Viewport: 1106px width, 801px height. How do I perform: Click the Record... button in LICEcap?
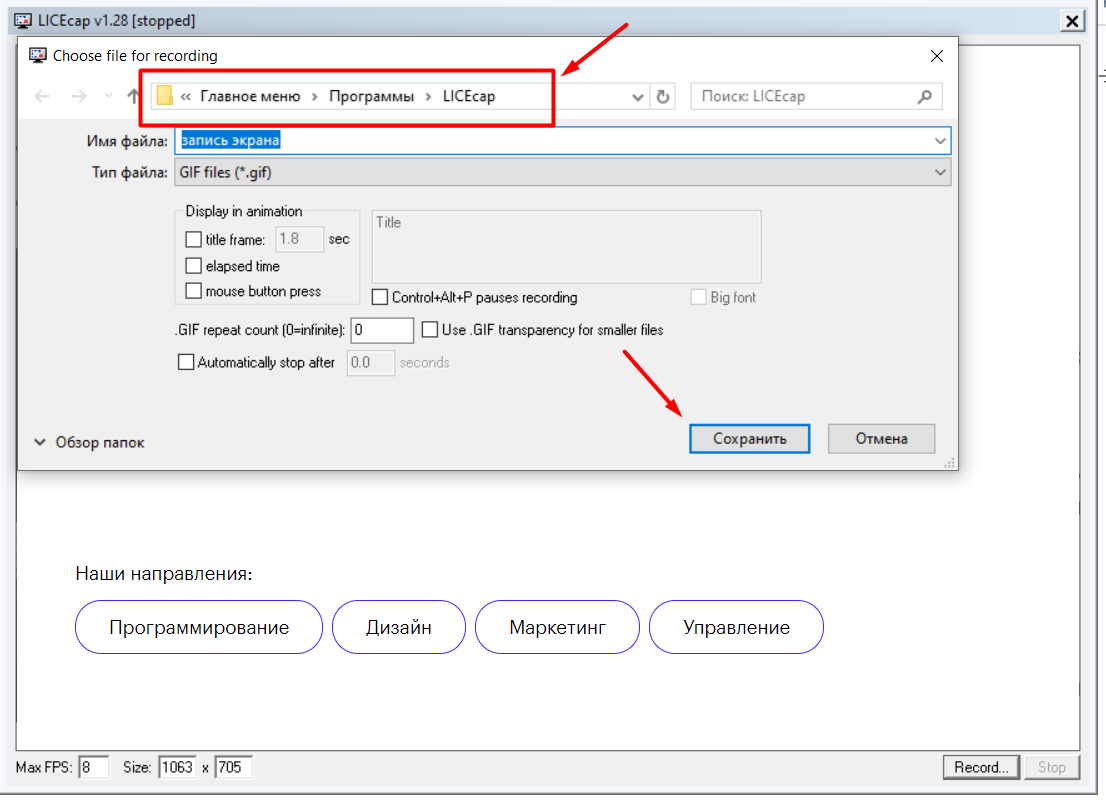(981, 767)
